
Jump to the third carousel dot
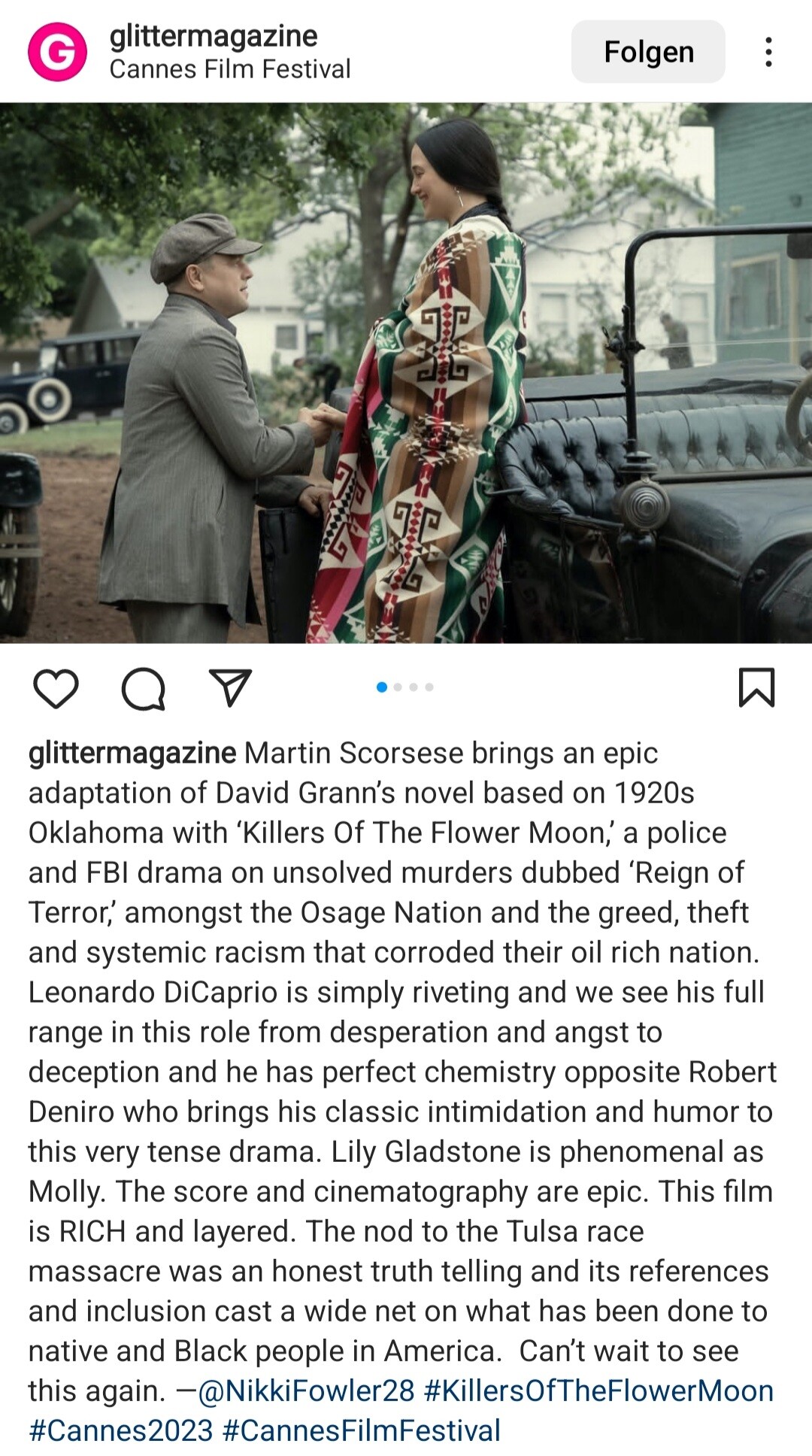tap(414, 687)
